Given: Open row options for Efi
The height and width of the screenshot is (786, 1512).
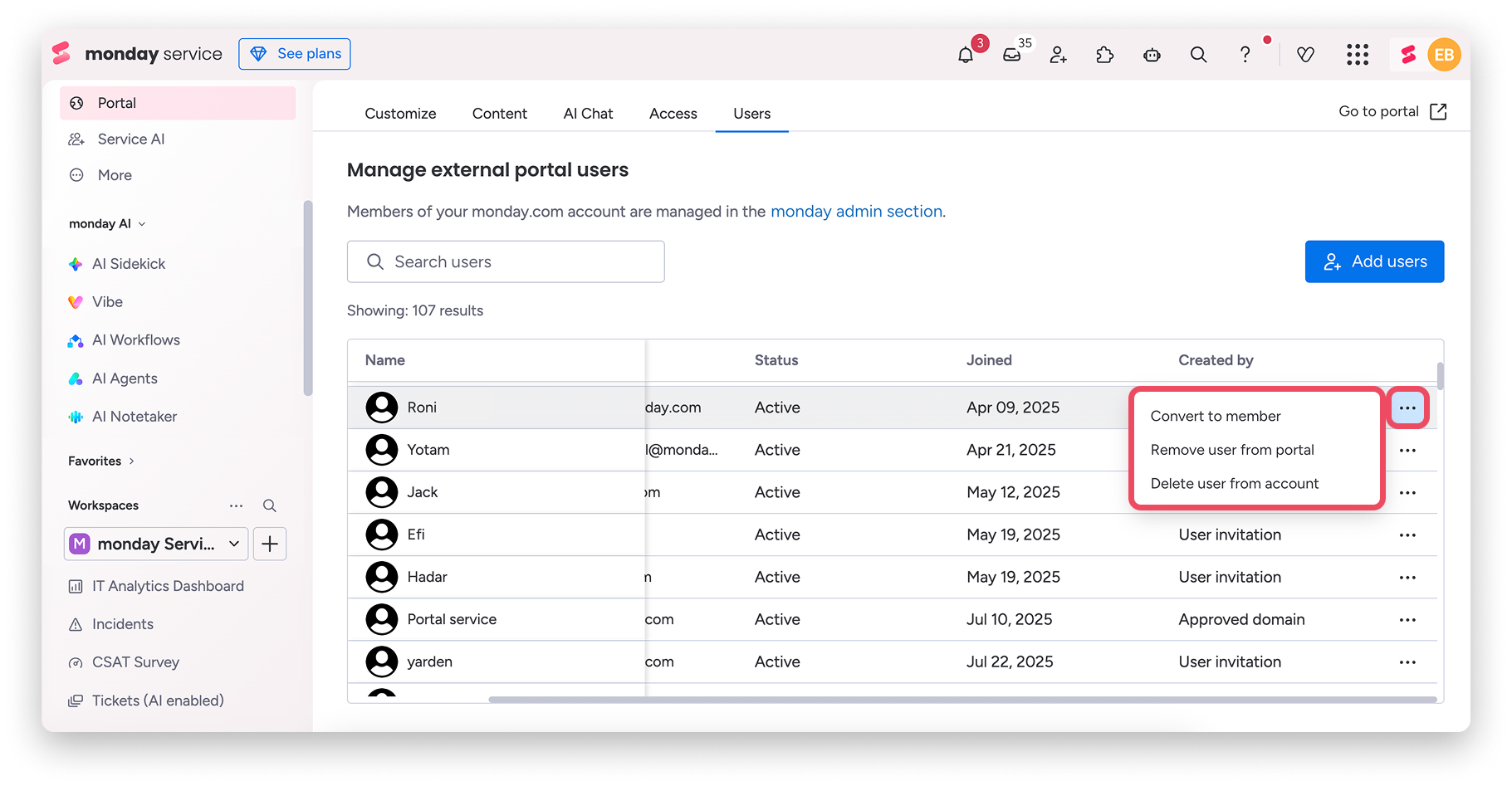Looking at the screenshot, I should click(1407, 535).
